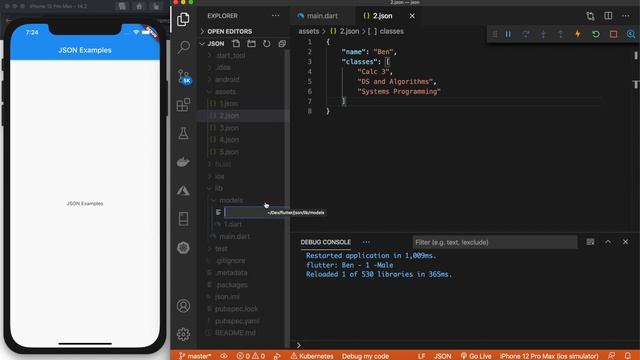Maximize the debug console panel
Viewport: 640px width, 360px height.
pos(608,242)
